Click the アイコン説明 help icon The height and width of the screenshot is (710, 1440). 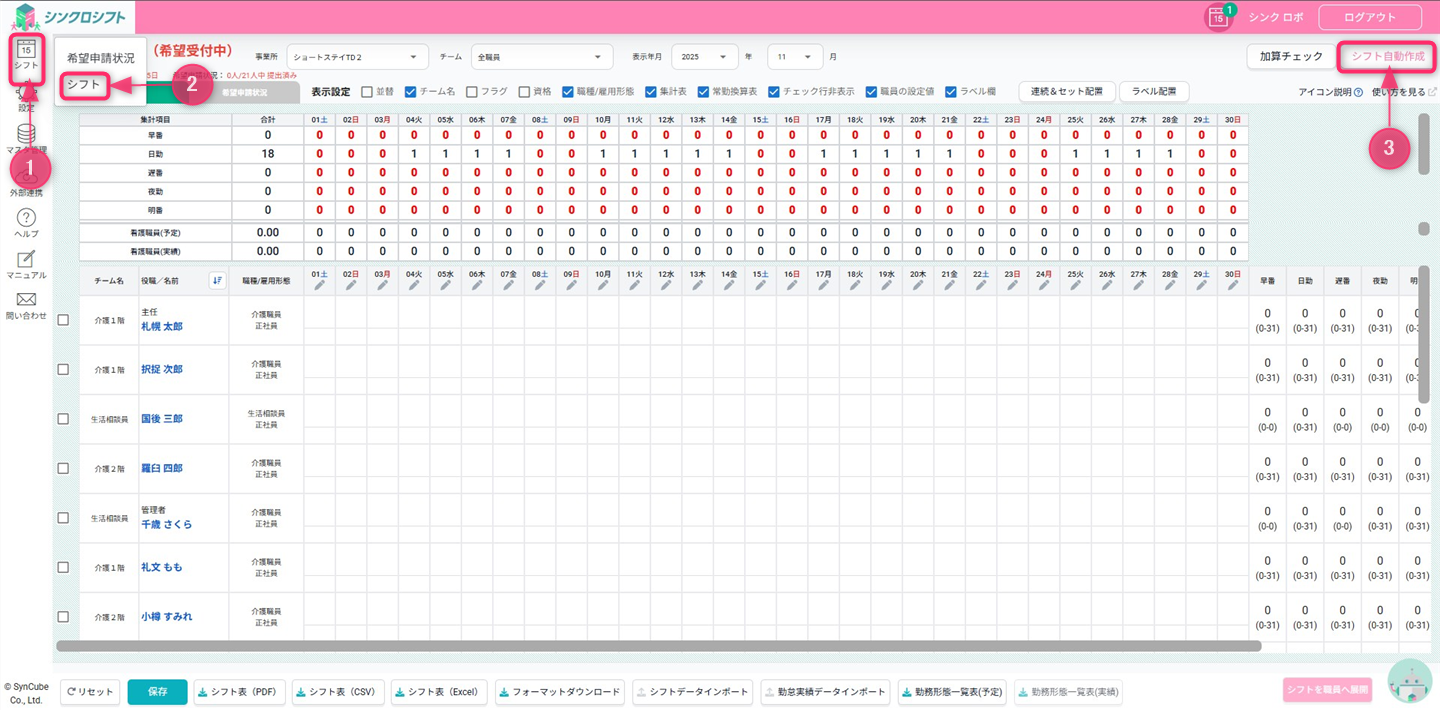(1358, 93)
